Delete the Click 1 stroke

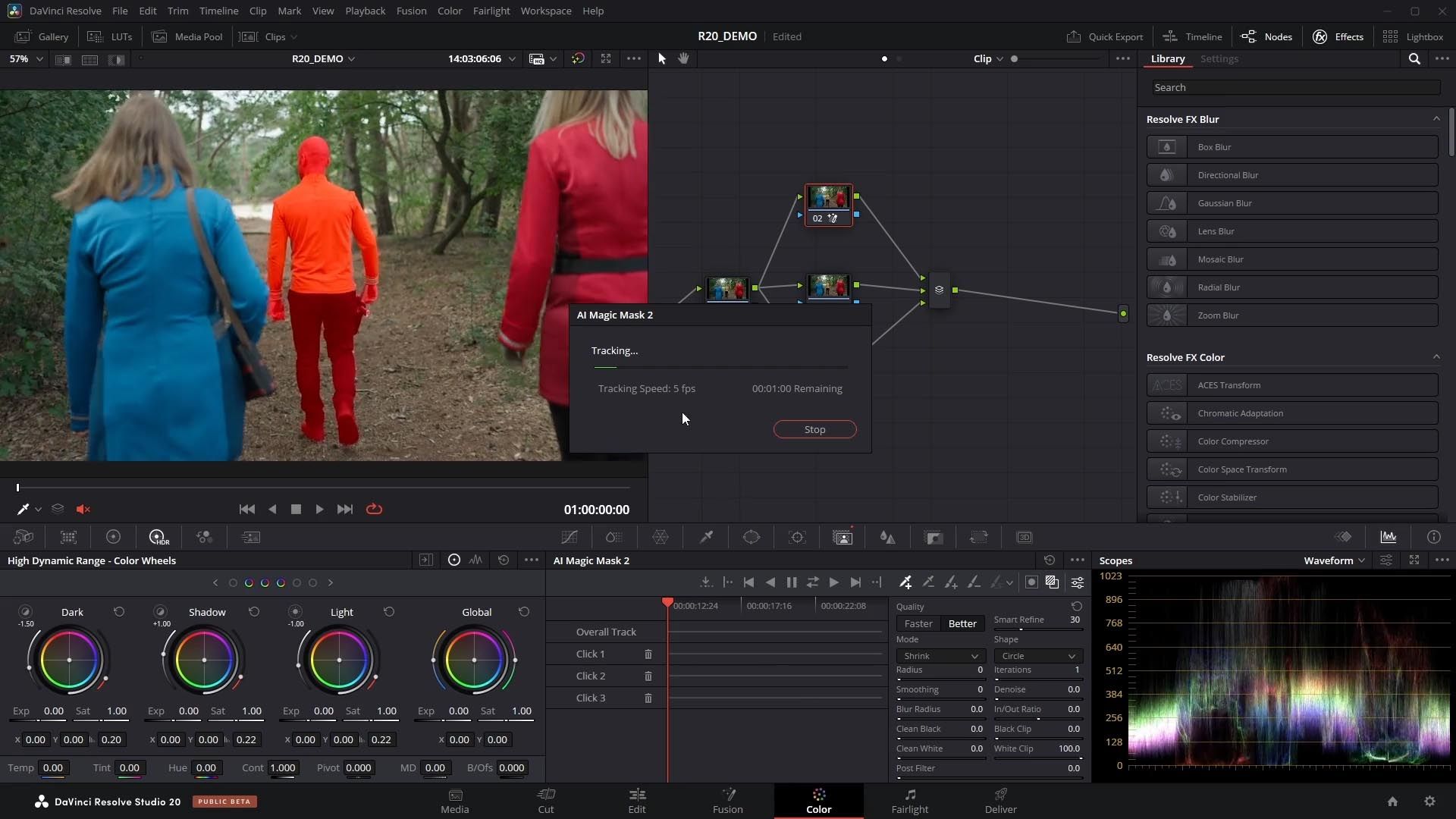click(x=648, y=654)
